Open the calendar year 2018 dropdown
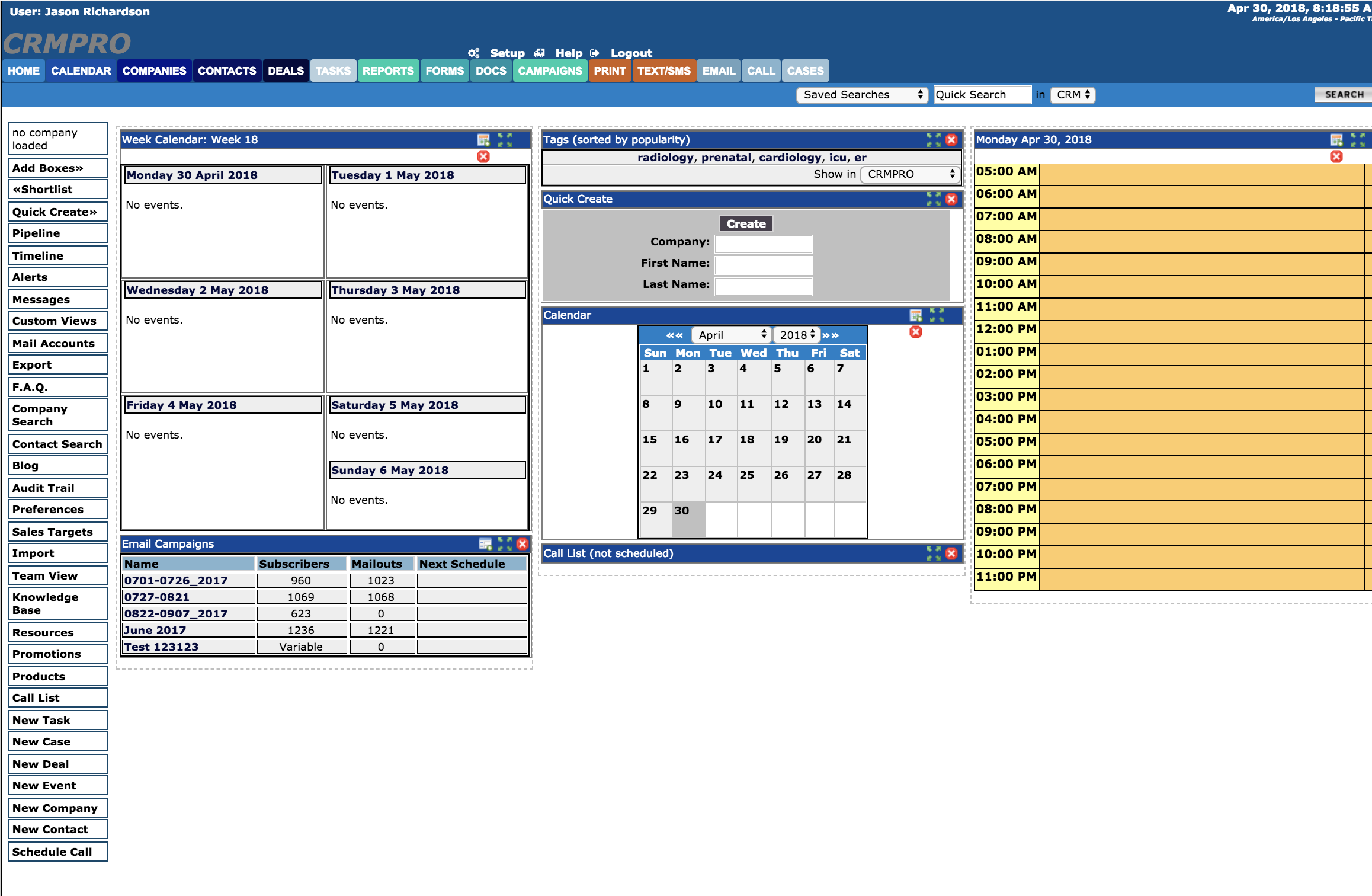 click(797, 335)
